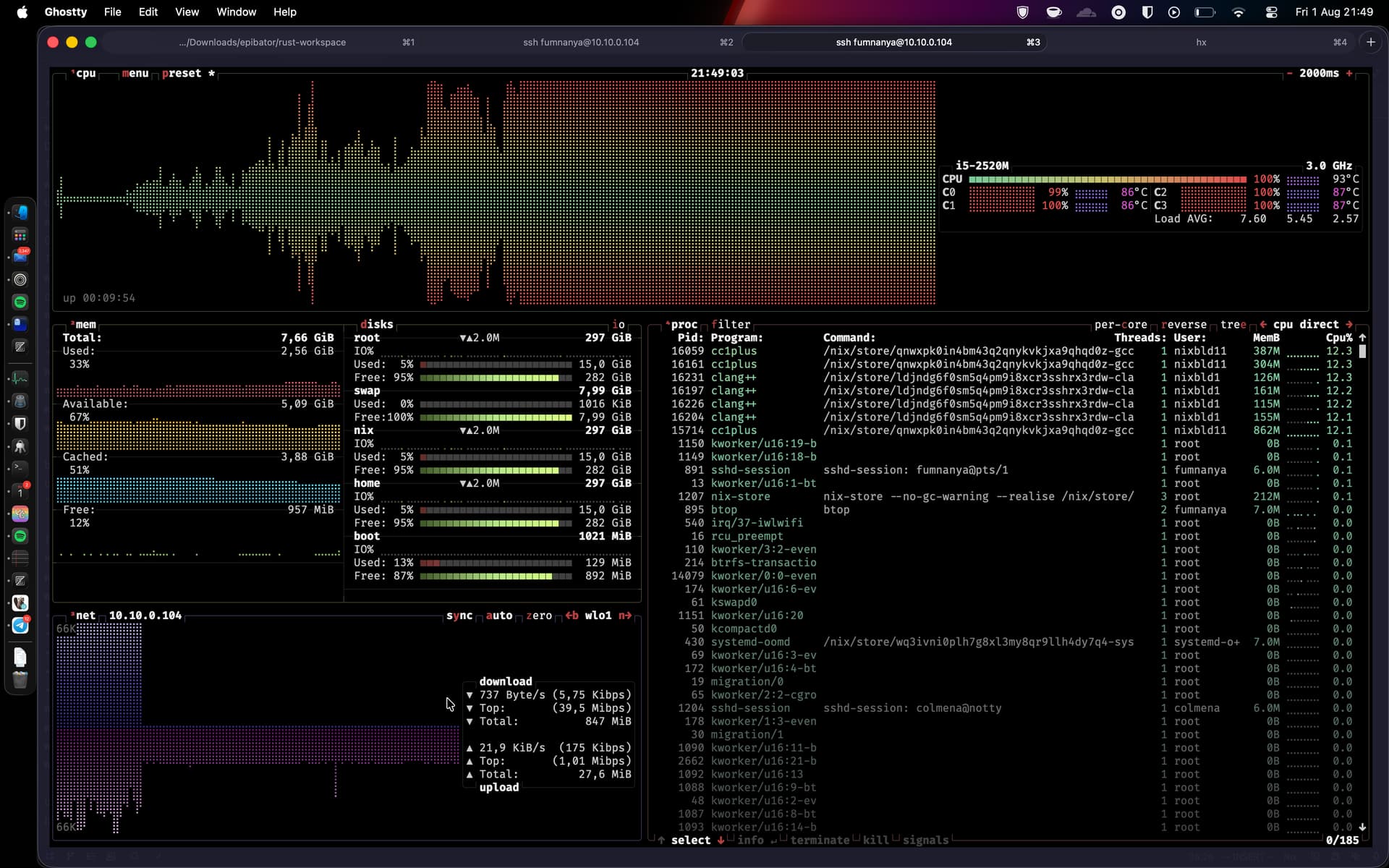This screenshot has width=1389, height=868.
Task: Toggle net sync scaling
Action: pyautogui.click(x=459, y=616)
